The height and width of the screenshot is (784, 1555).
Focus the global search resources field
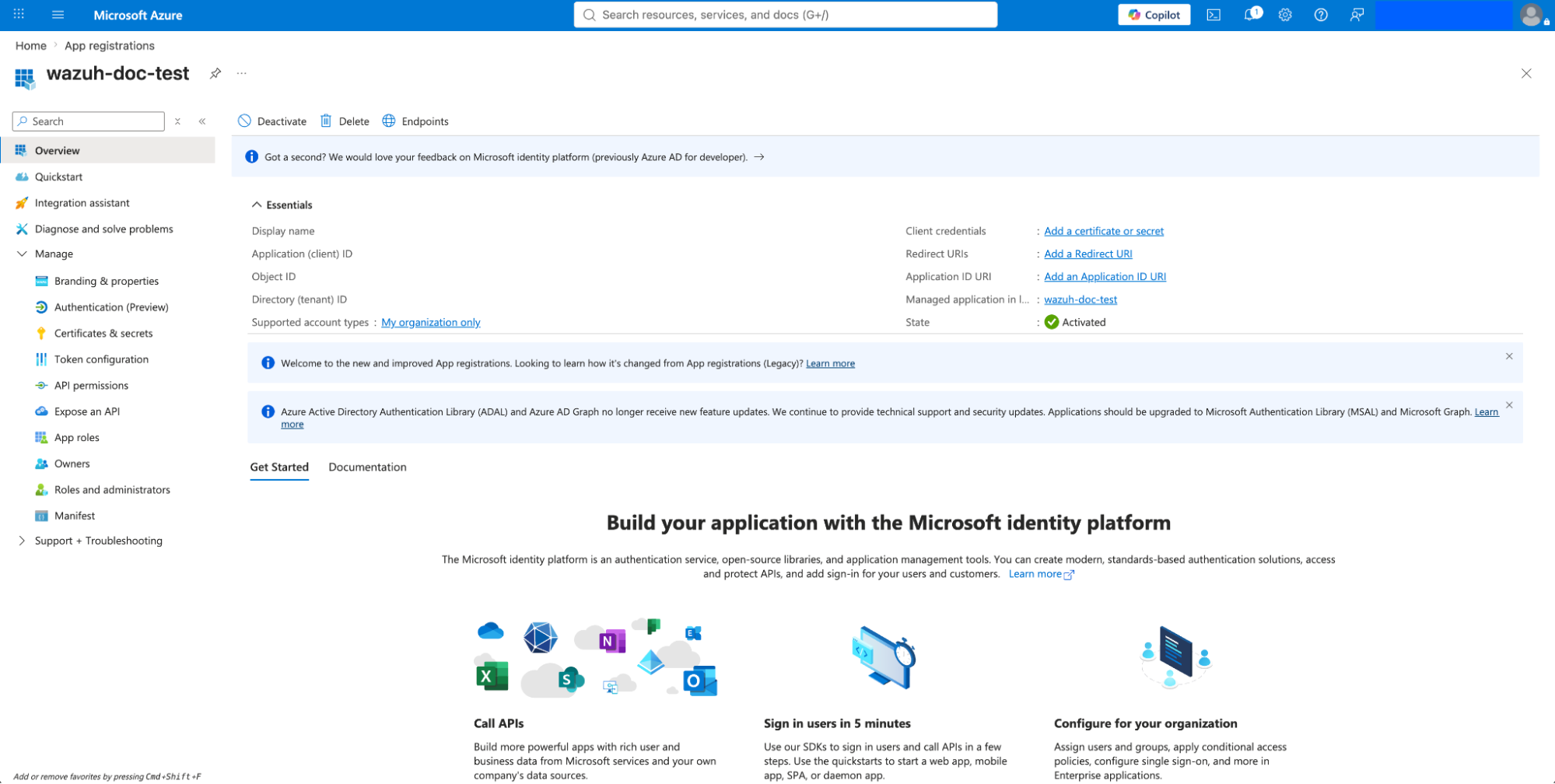coord(785,15)
